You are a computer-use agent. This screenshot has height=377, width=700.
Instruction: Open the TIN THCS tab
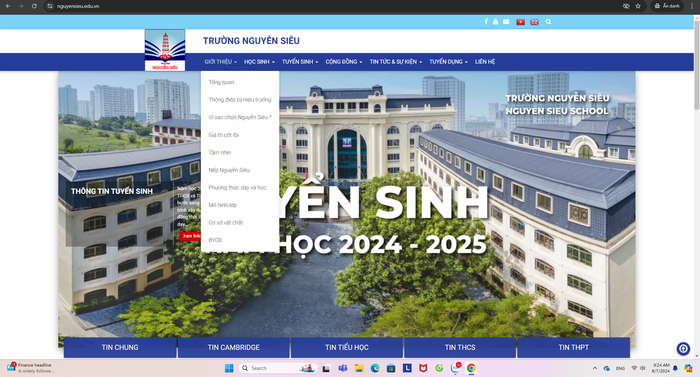point(460,348)
